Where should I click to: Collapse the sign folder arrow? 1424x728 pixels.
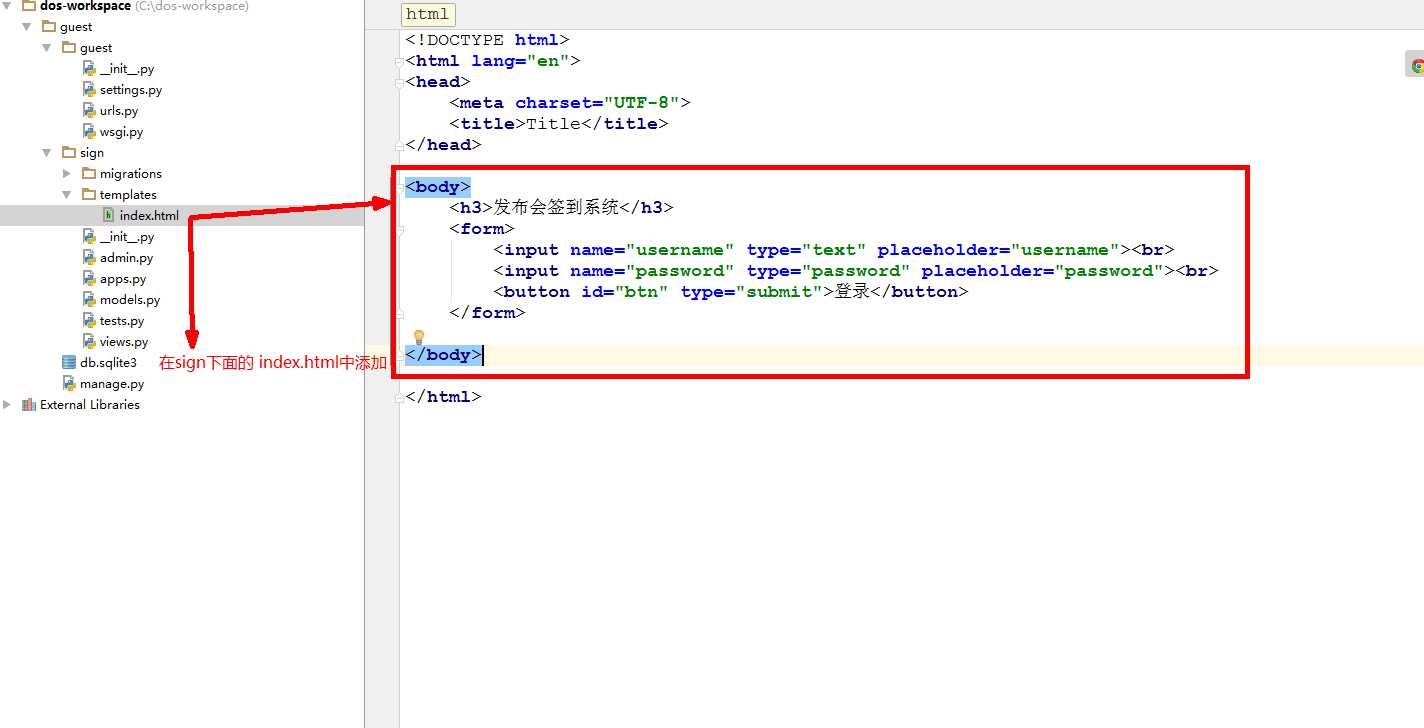click(x=47, y=153)
